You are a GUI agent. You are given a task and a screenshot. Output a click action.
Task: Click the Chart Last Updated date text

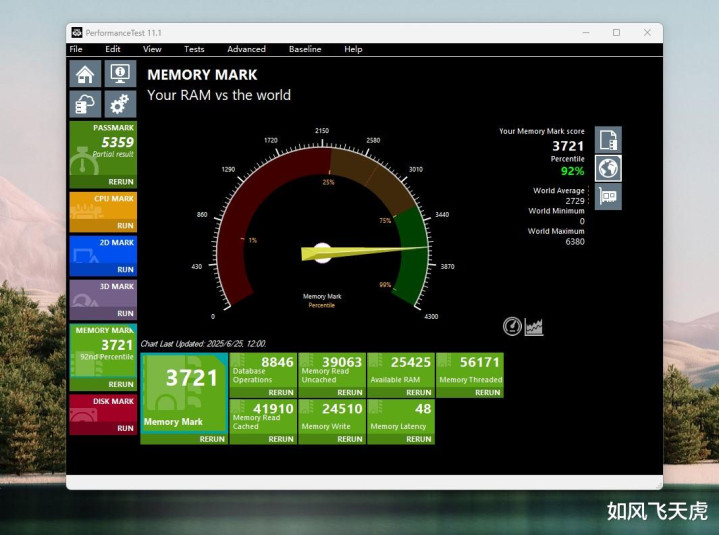coord(203,344)
